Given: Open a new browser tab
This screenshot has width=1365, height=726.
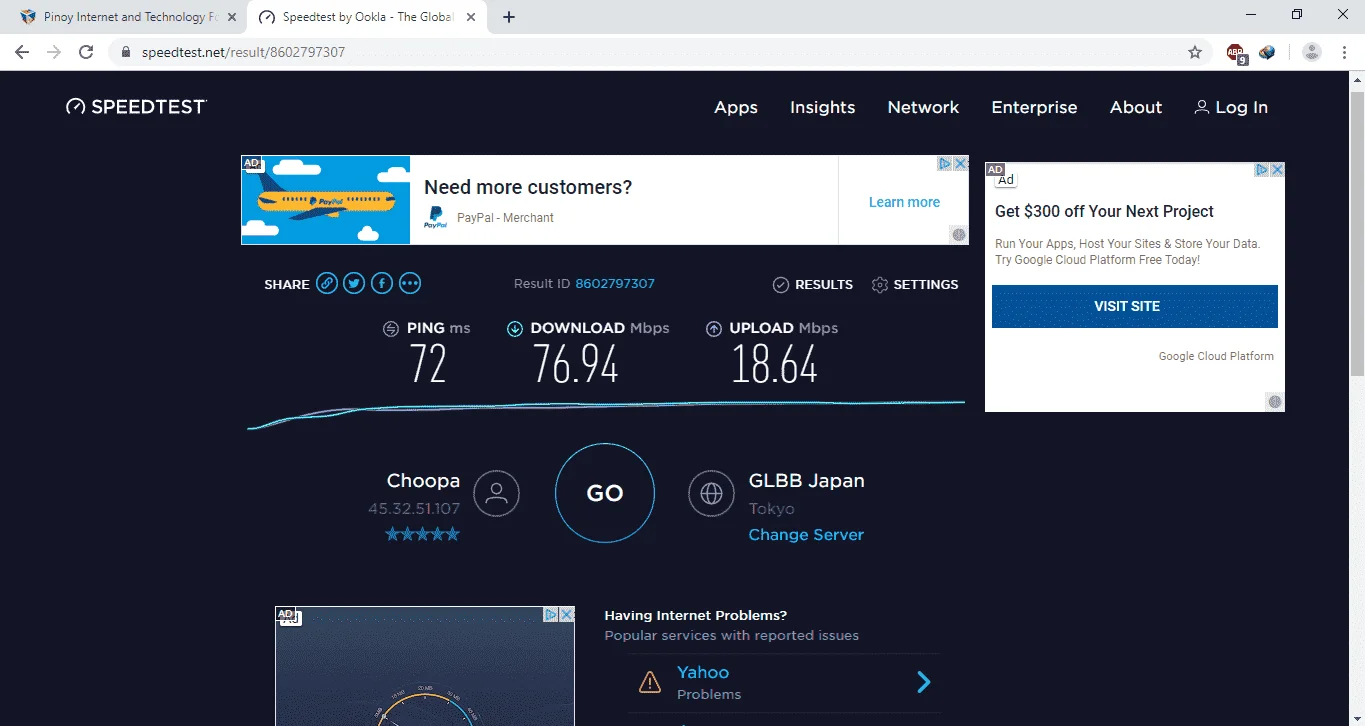Looking at the screenshot, I should click(509, 17).
